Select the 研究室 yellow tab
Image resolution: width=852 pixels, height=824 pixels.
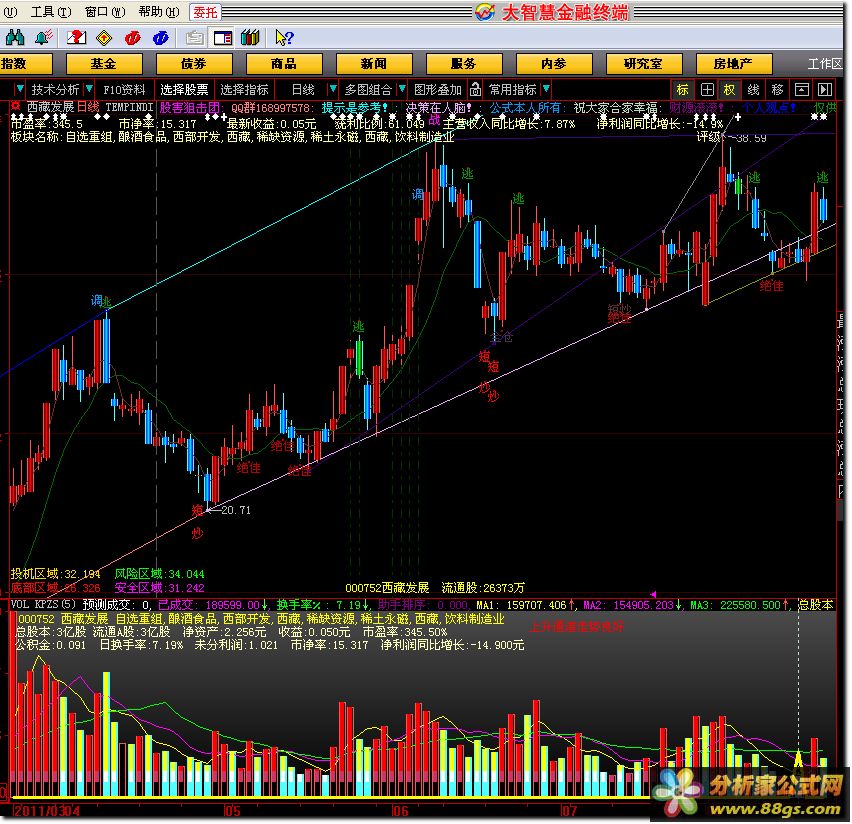point(644,64)
